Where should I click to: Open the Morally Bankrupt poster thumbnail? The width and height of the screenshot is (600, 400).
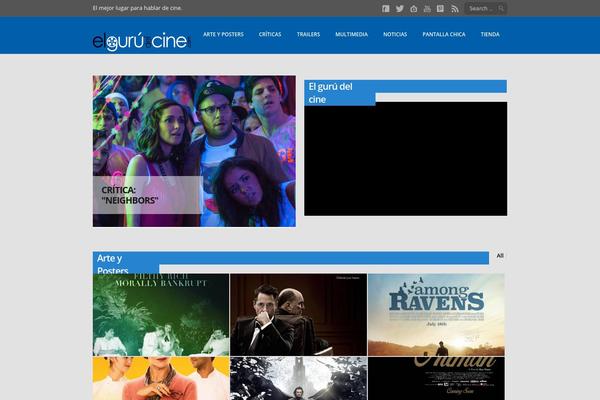[161, 315]
